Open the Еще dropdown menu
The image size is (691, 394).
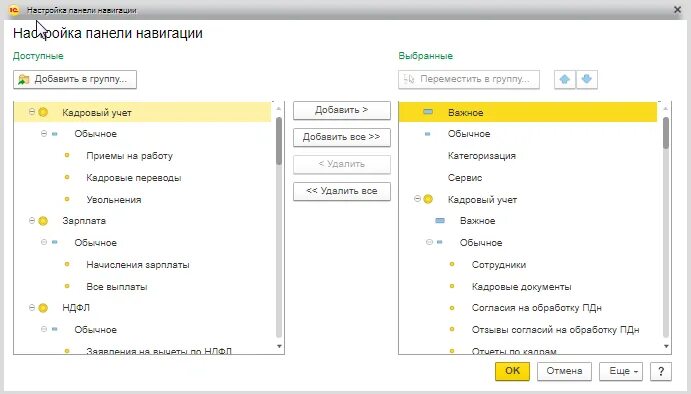[x=621, y=371]
